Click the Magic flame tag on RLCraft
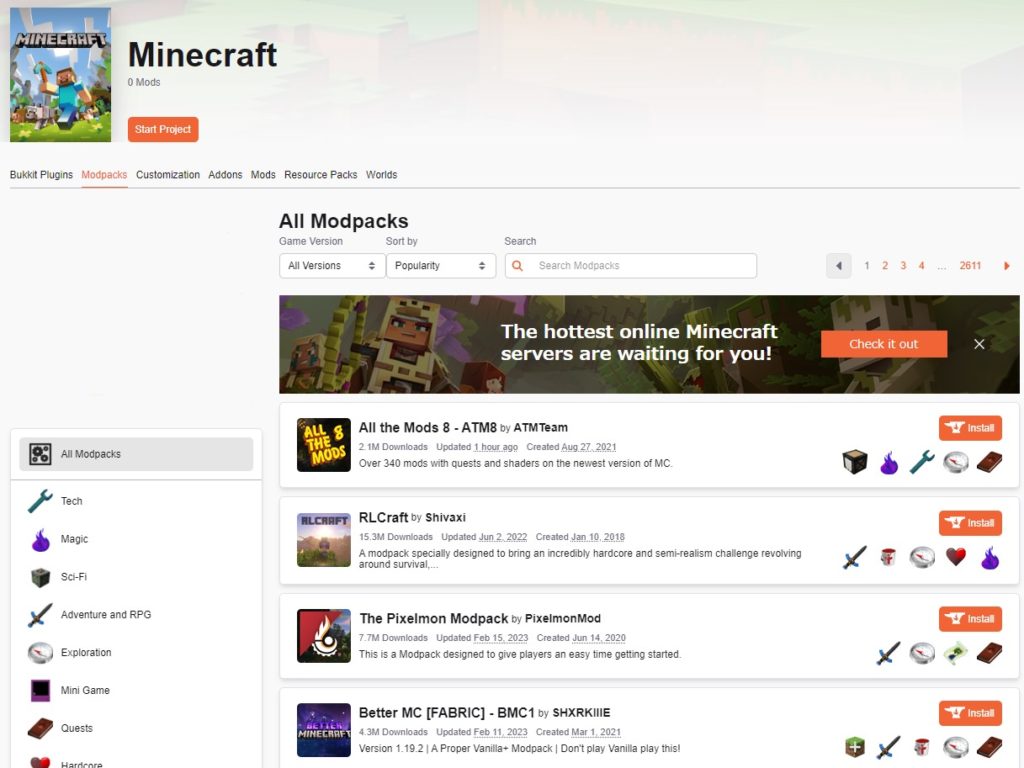1024x768 pixels. (x=990, y=557)
